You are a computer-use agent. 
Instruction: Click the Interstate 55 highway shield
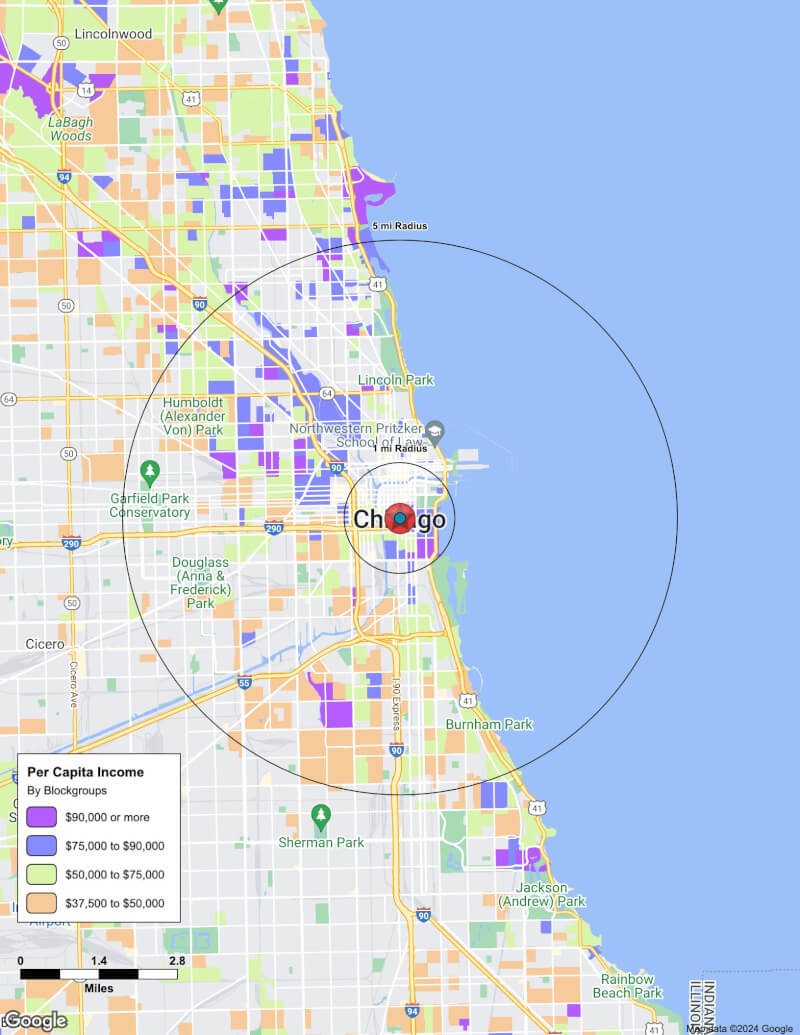click(x=245, y=683)
